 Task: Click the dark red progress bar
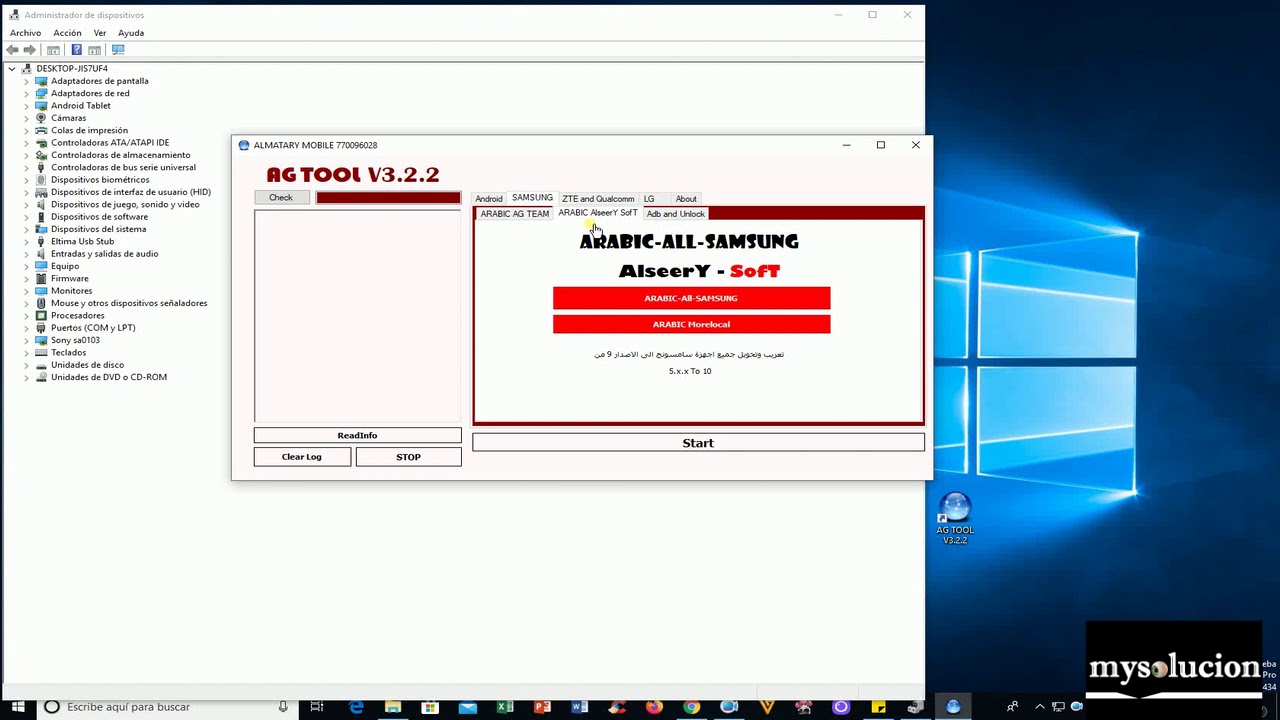(388, 198)
